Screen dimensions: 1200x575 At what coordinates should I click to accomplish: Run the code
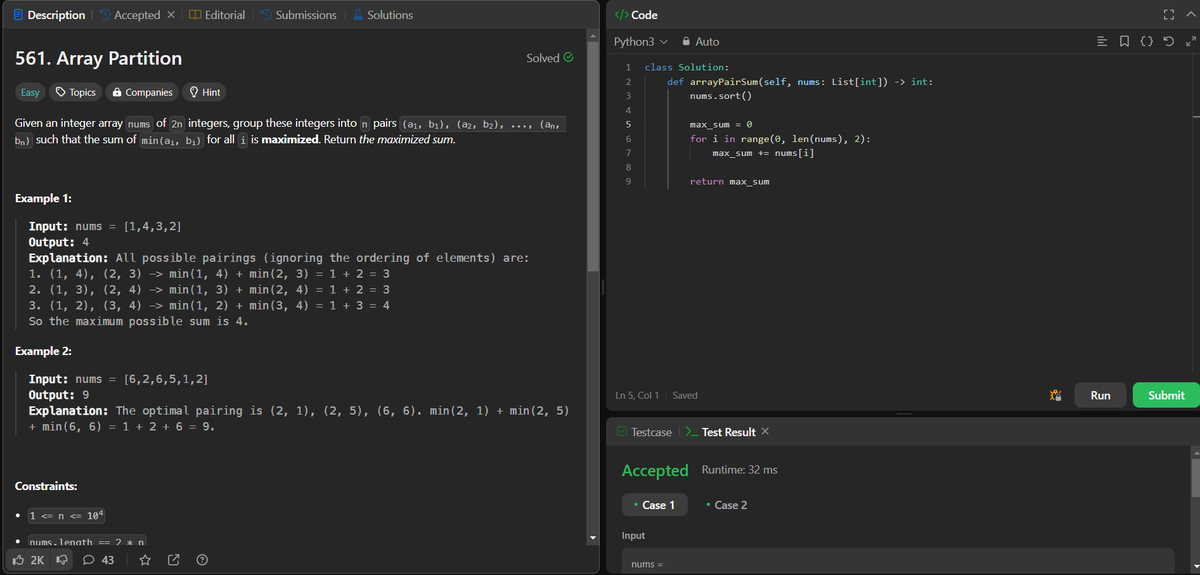1100,395
